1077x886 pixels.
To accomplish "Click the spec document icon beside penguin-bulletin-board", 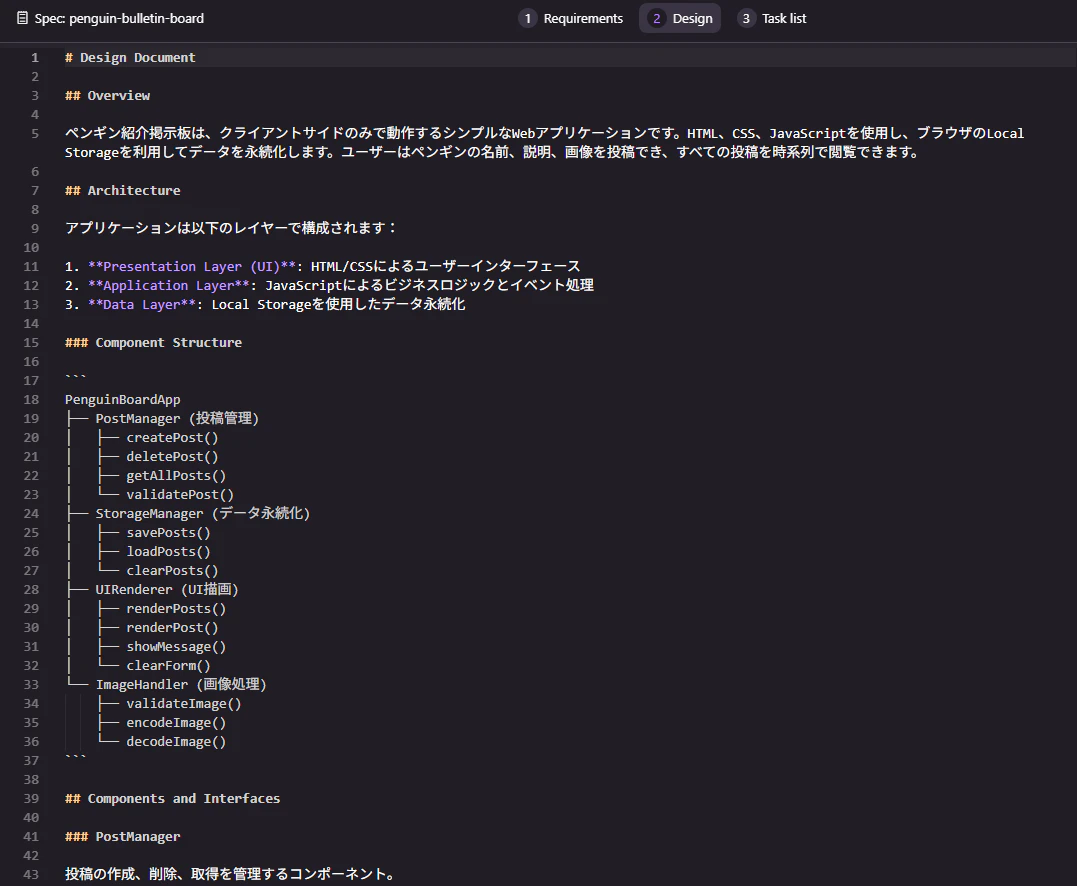I will (23, 19).
